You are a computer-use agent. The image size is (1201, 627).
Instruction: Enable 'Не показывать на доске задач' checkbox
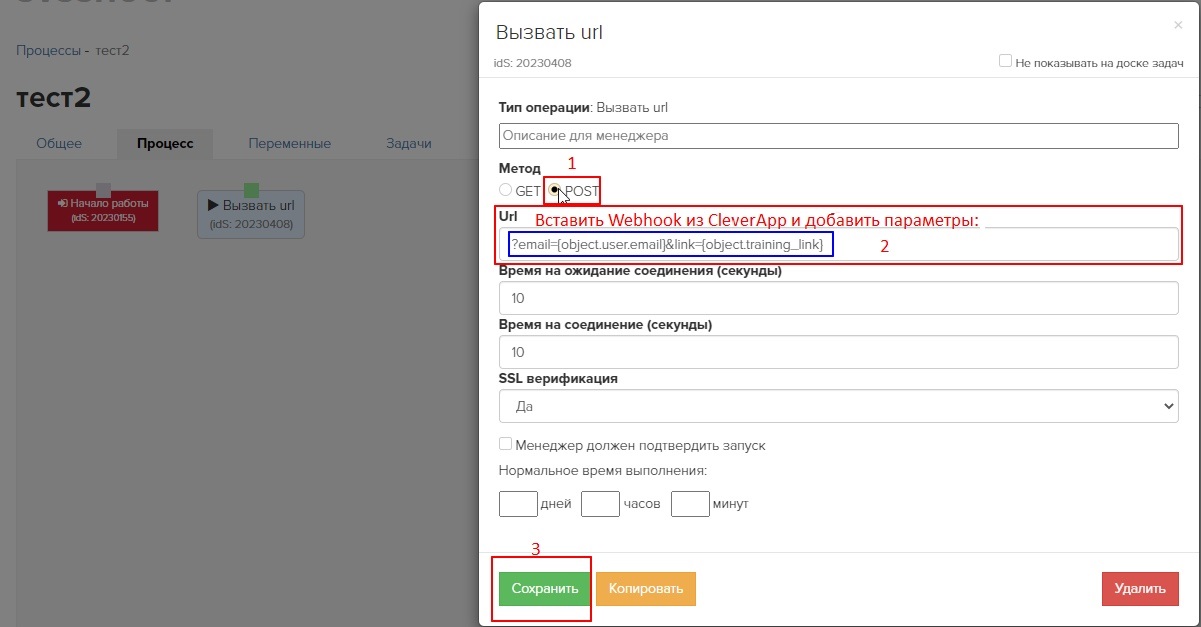tap(1006, 61)
